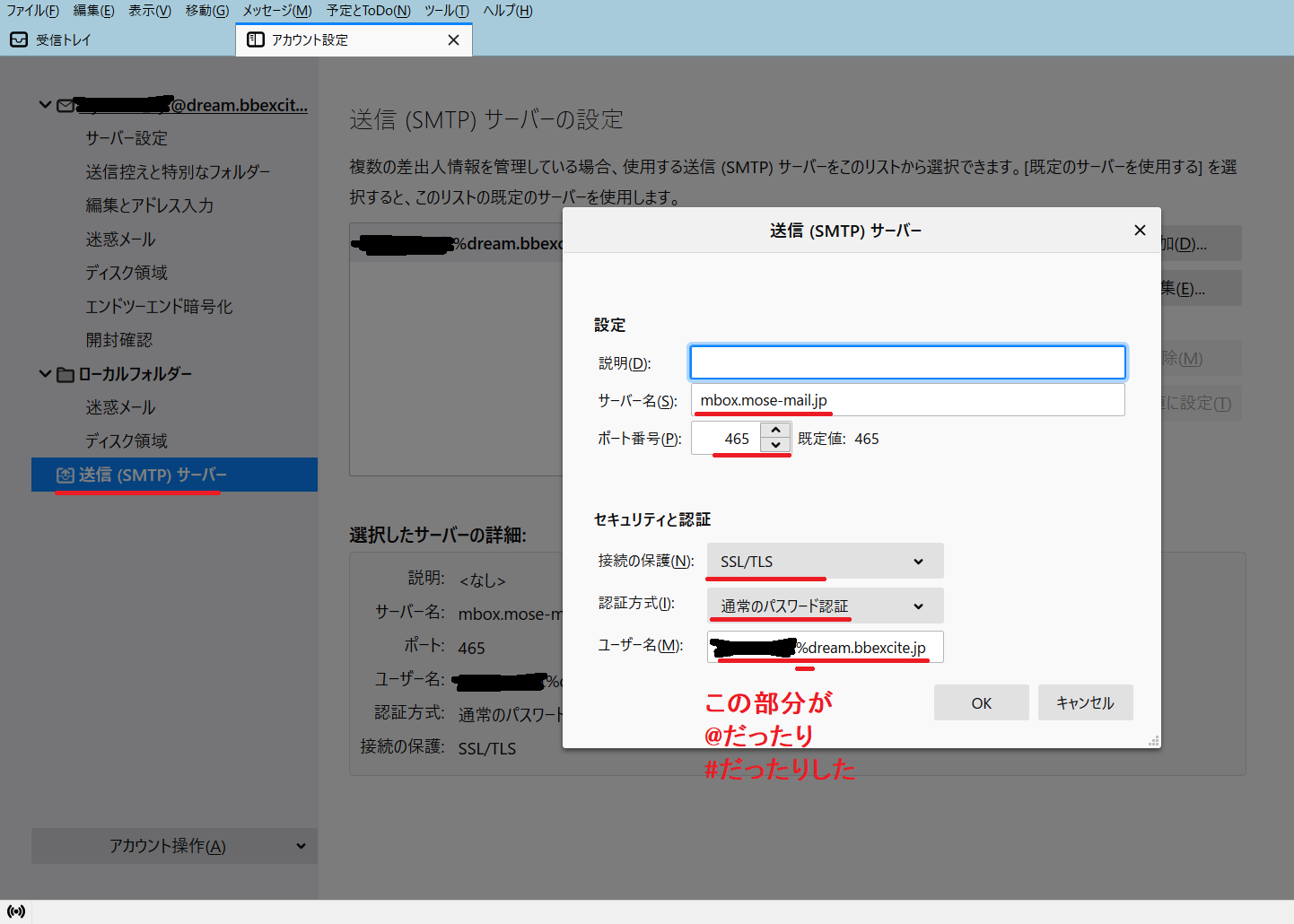
Task: Collapse the dream.bbexcite account tree
Action: coord(45,105)
